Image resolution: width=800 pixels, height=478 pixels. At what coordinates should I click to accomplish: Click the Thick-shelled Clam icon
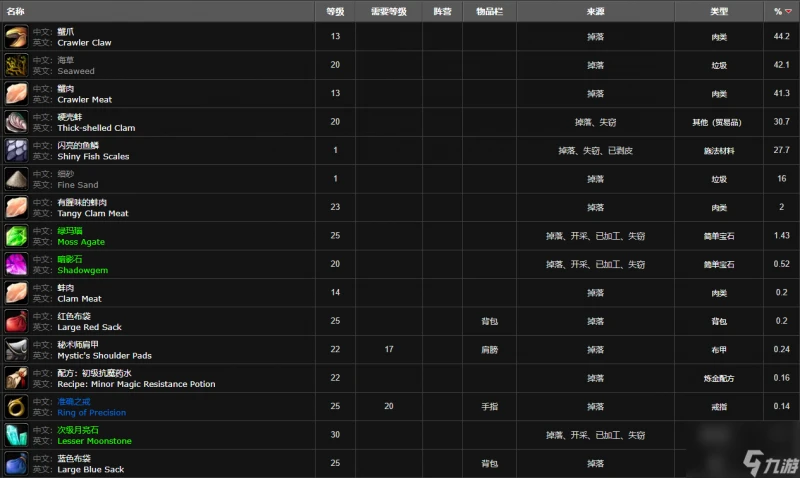(16, 122)
